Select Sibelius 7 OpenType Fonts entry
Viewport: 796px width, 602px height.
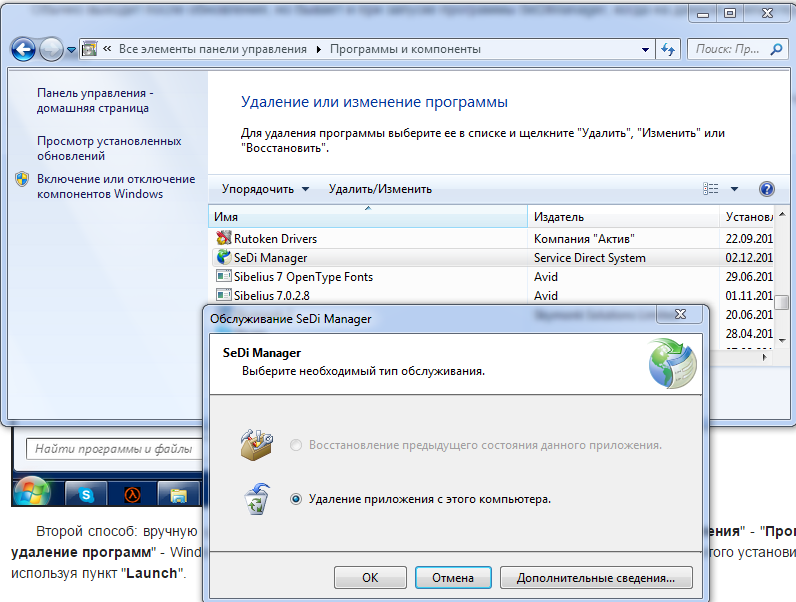[x=491, y=277]
